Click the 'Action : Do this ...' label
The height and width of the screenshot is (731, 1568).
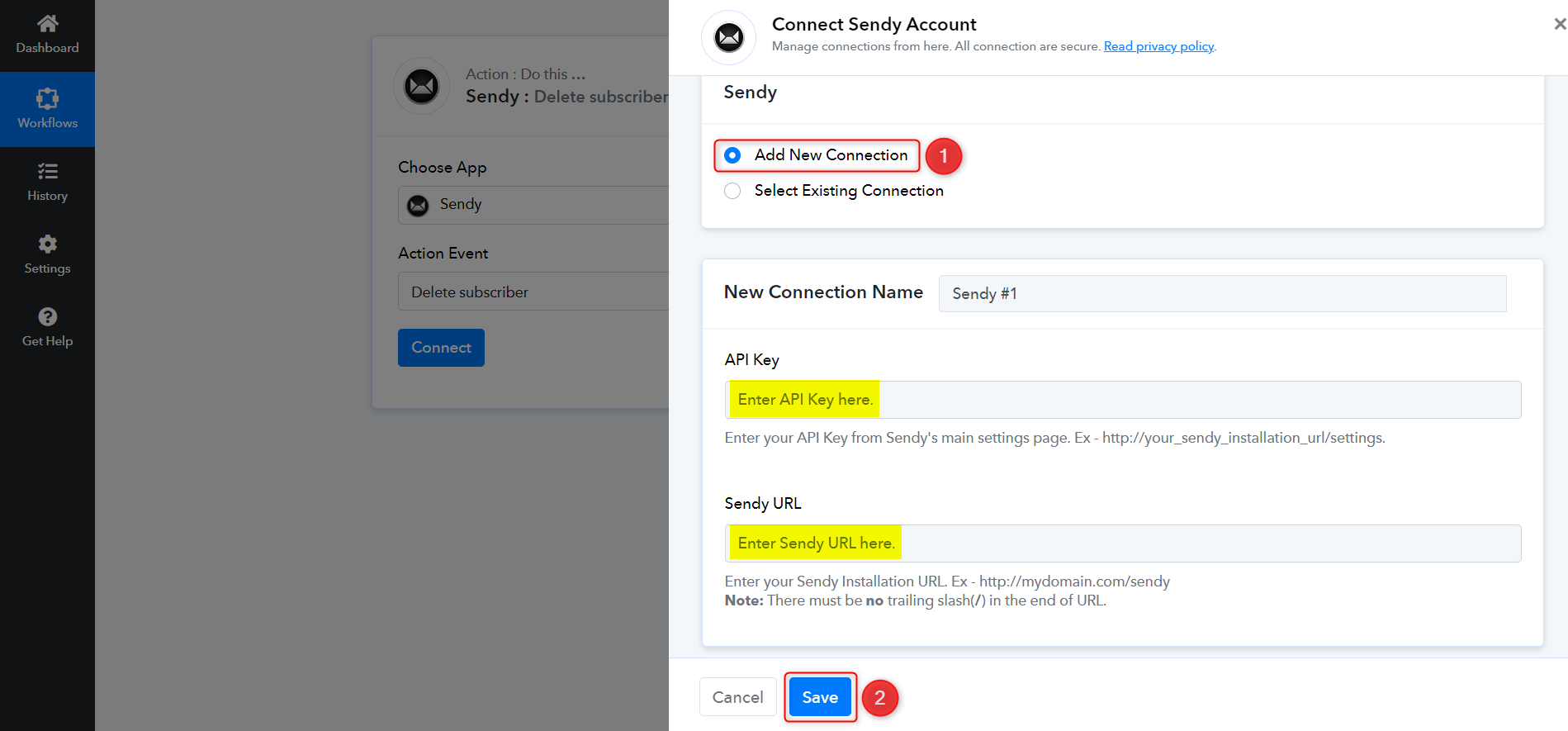526,74
